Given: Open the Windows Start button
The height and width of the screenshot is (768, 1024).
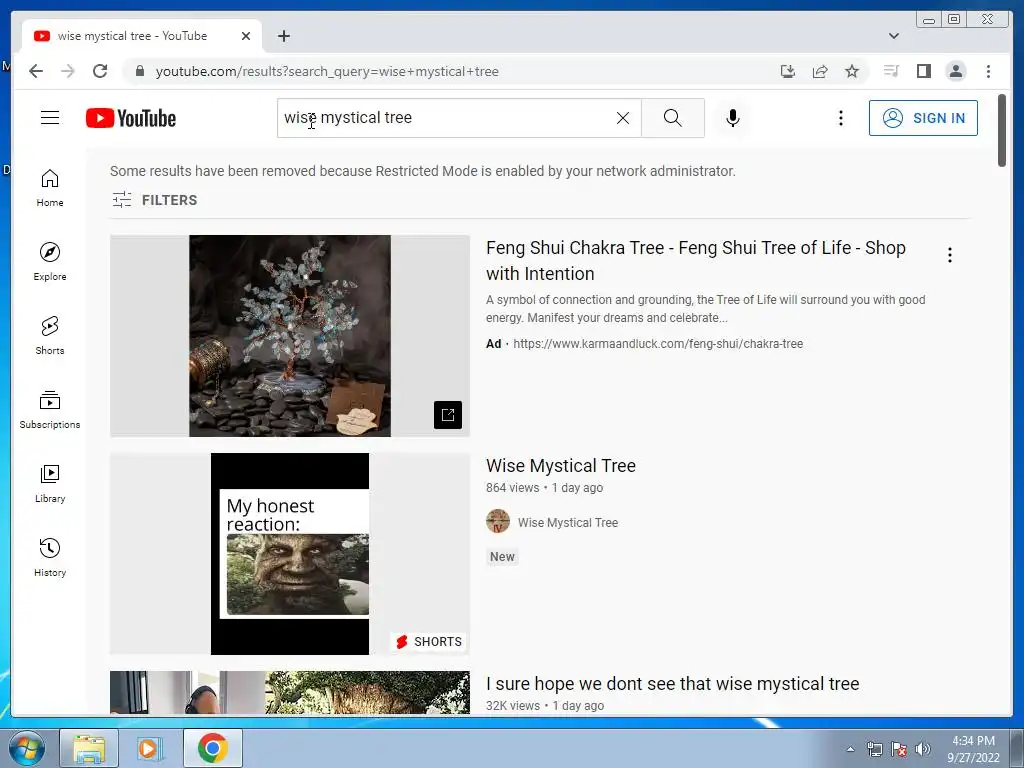Looking at the screenshot, I should [x=26, y=748].
